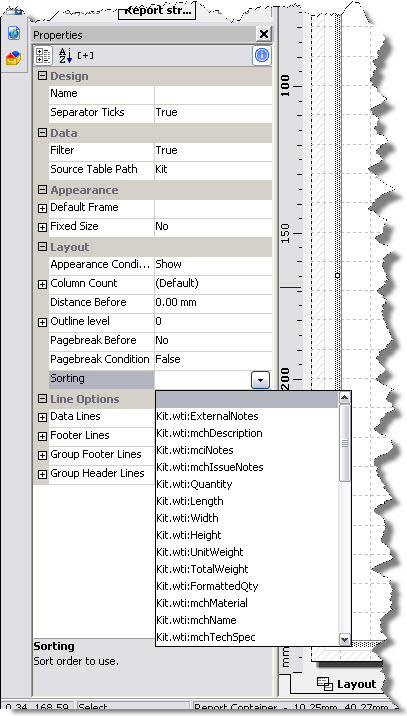Close the Properties panel
The width and height of the screenshot is (407, 716).
[264, 34]
